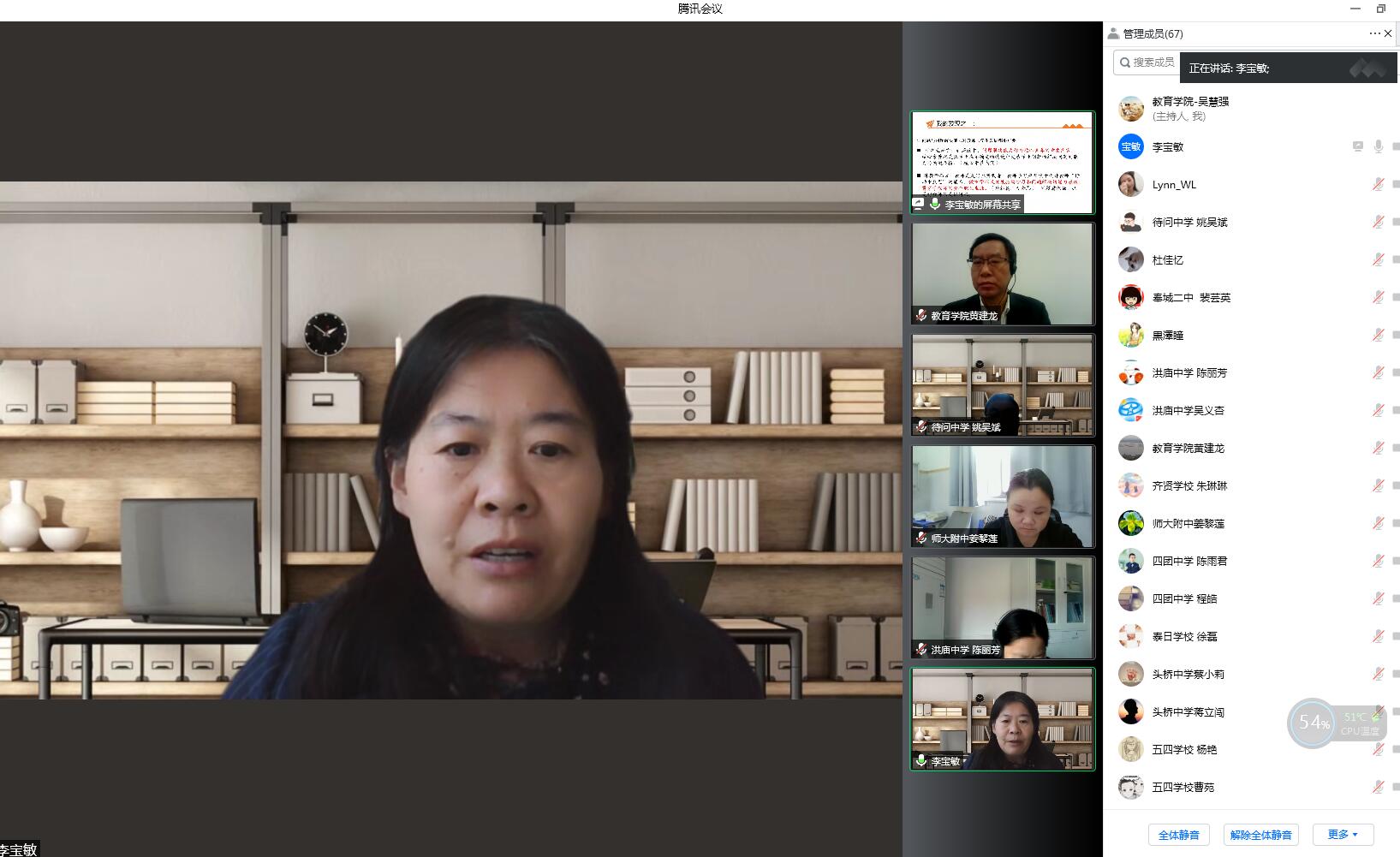The width and height of the screenshot is (1400, 857).
Task: Click the 管理成员(67) panel title
Action: click(1153, 33)
